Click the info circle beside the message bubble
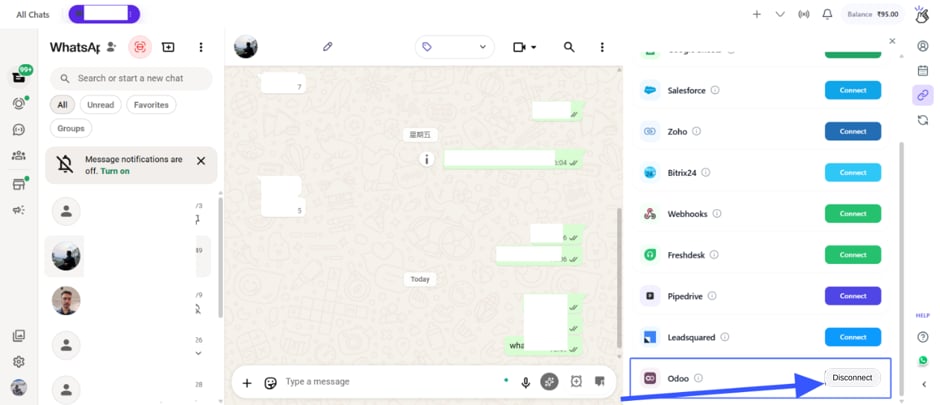The width and height of the screenshot is (940, 405). (x=427, y=159)
